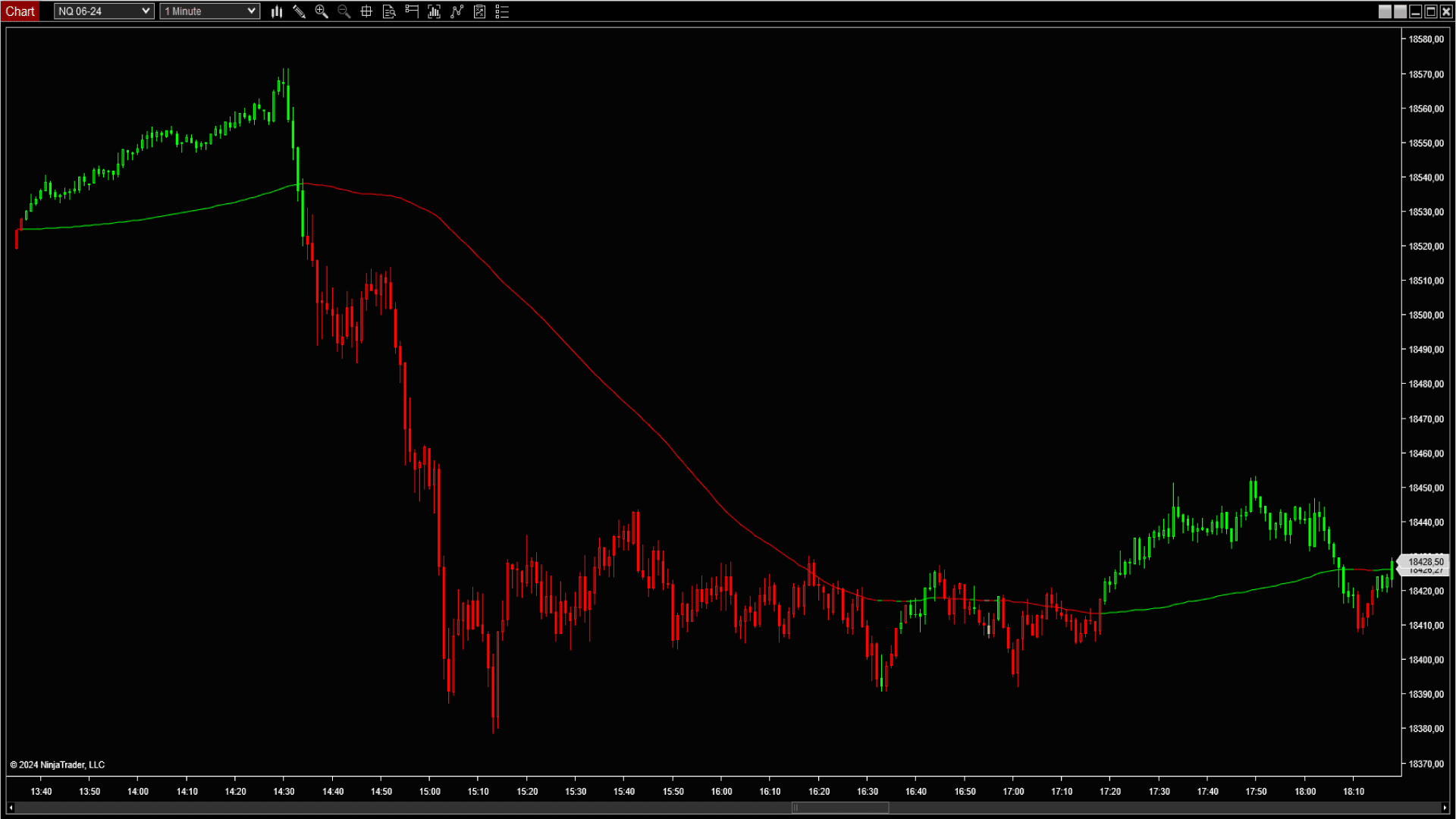Click the 16:00 time axis label
This screenshot has width=1456, height=819.
tap(722, 792)
